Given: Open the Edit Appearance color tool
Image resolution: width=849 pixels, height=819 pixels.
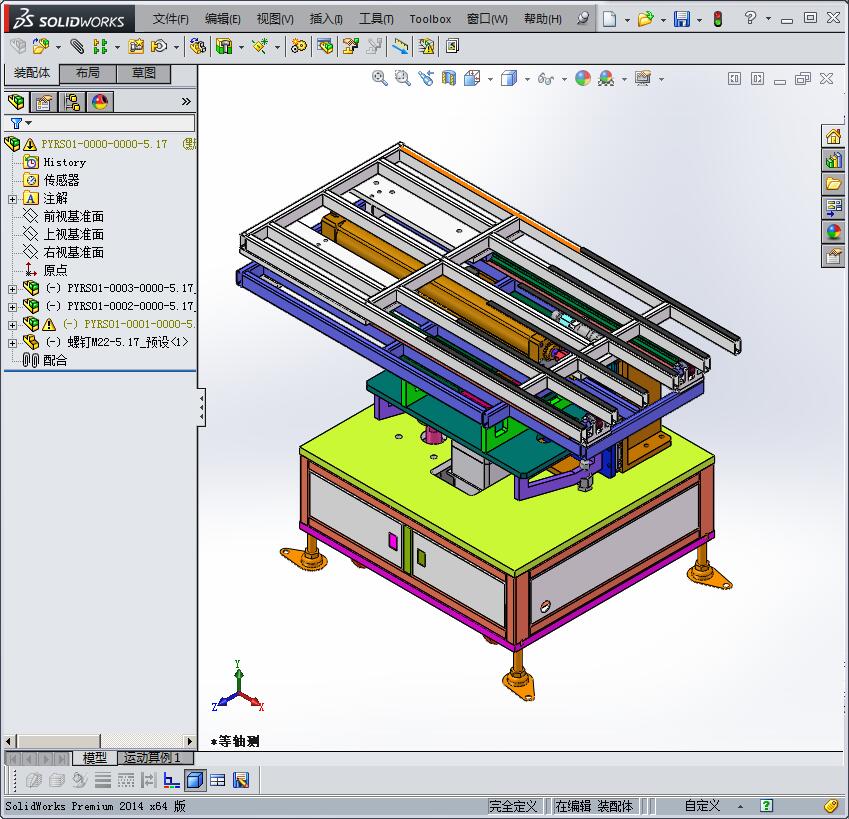Looking at the screenshot, I should click(583, 79).
